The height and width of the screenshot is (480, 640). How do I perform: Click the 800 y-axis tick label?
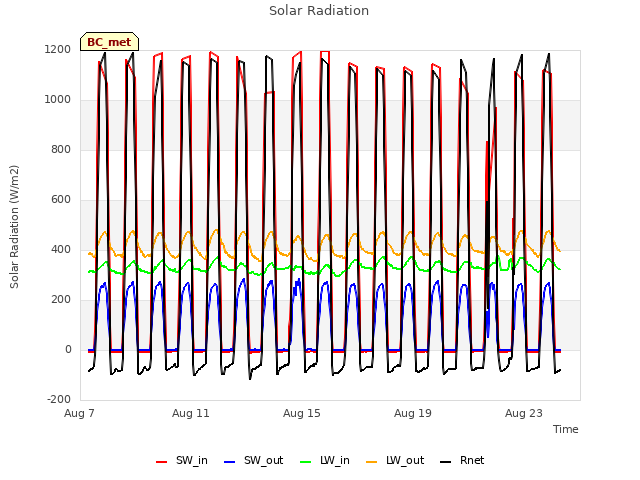[61, 150]
